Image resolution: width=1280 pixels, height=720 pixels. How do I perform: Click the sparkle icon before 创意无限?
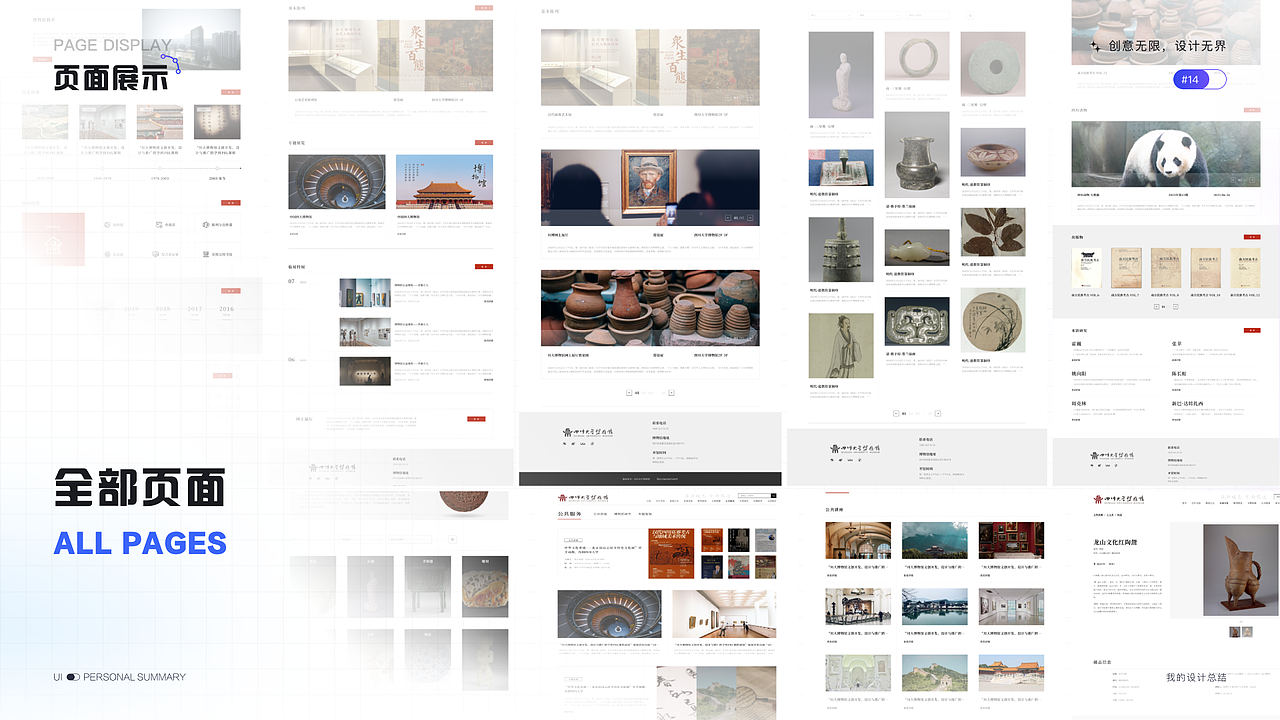1095,46
